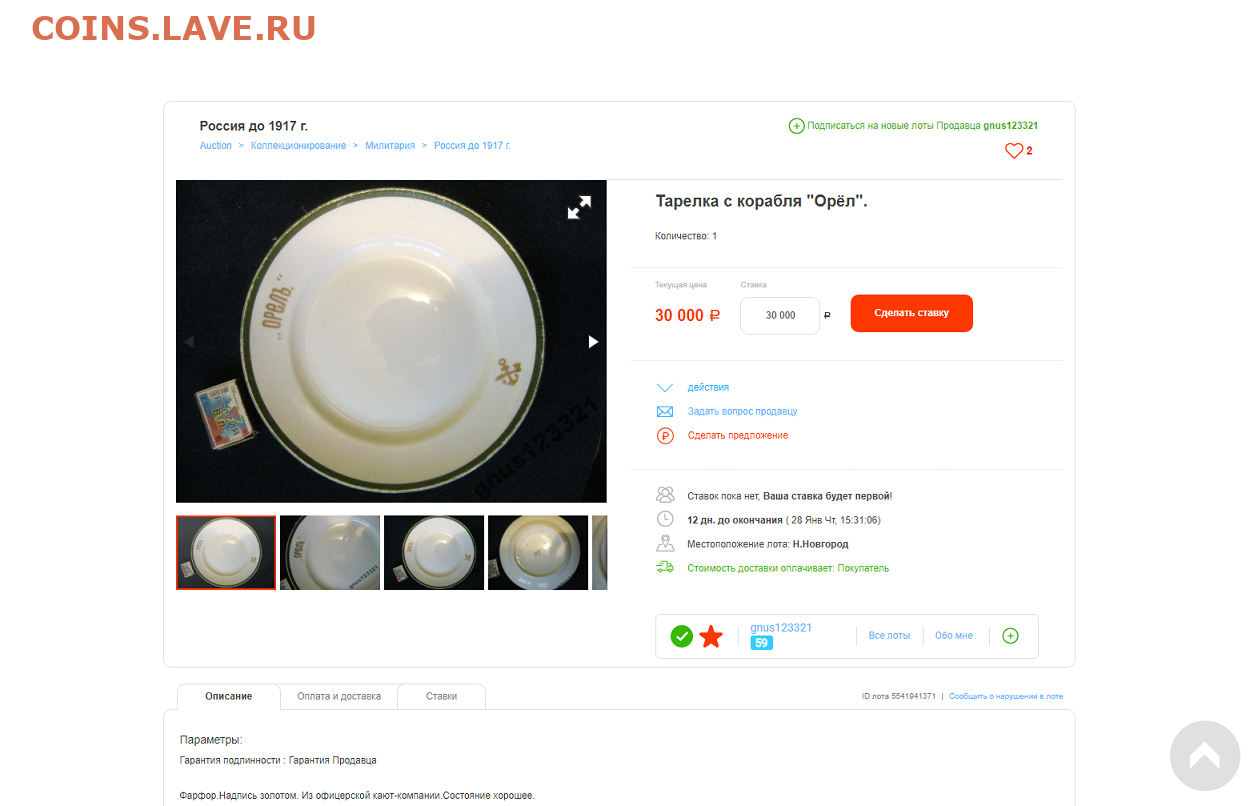
Task: Click the green plus icon in seller card
Action: [1010, 636]
